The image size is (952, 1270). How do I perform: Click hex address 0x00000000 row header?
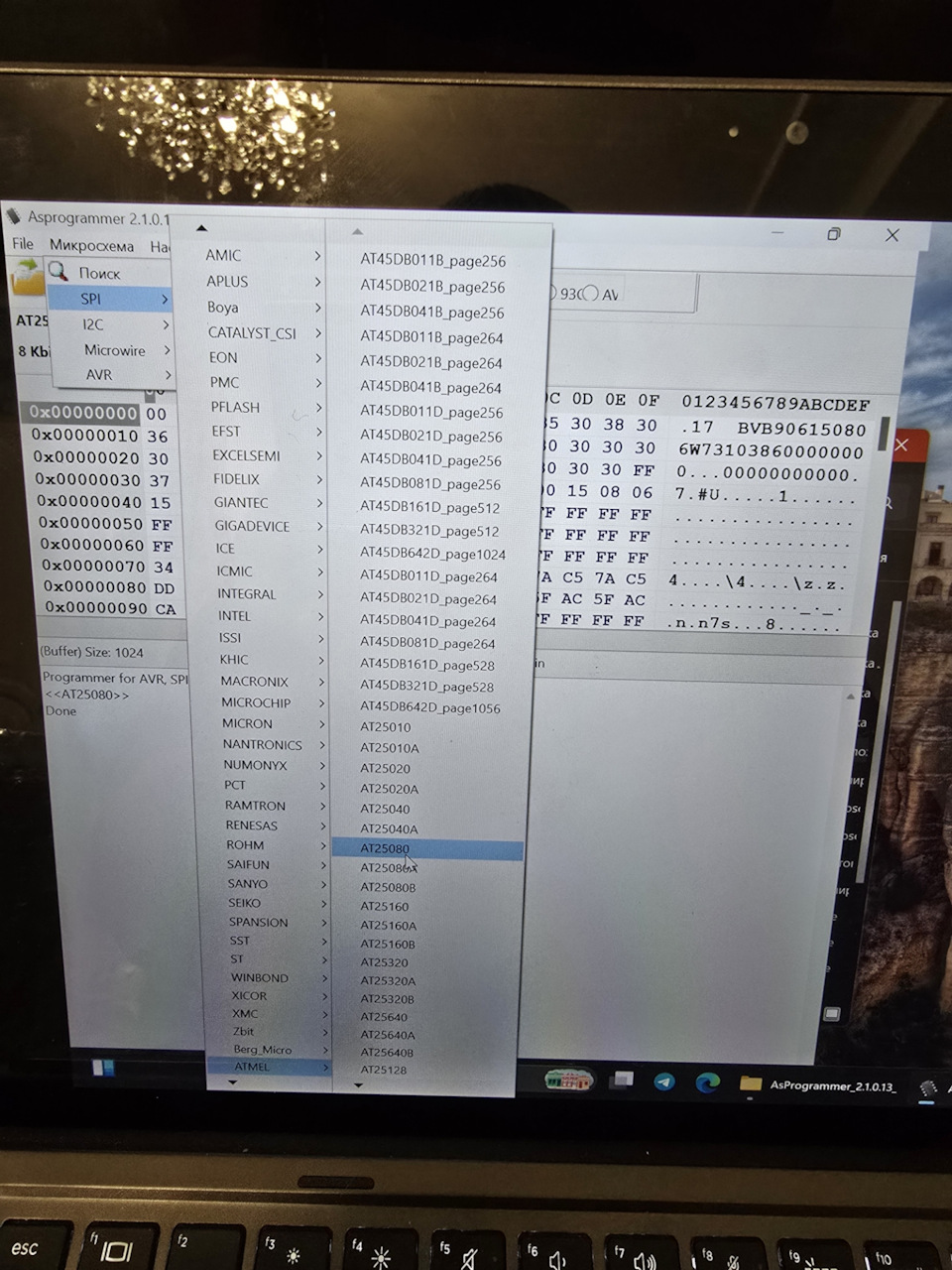(x=81, y=412)
